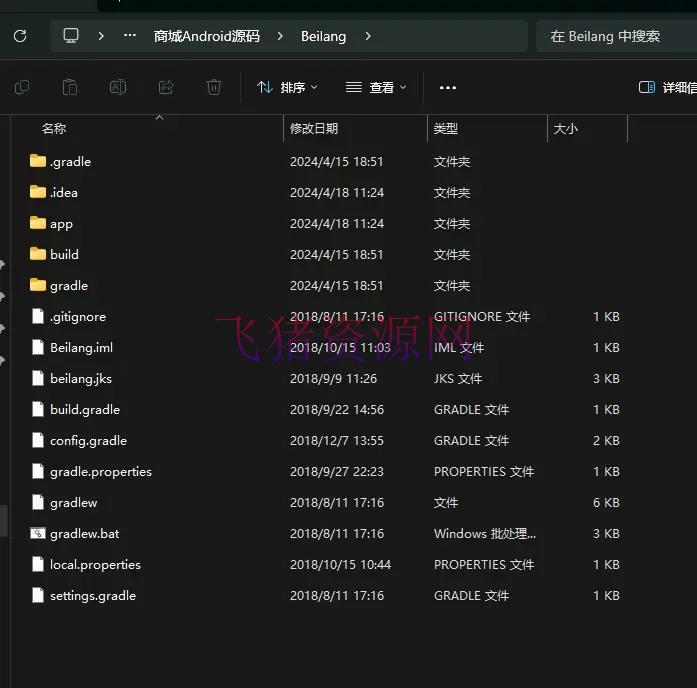Screen dimensions: 697x688
Task: Expand chevron after the monitor icon
Action: click(101, 36)
